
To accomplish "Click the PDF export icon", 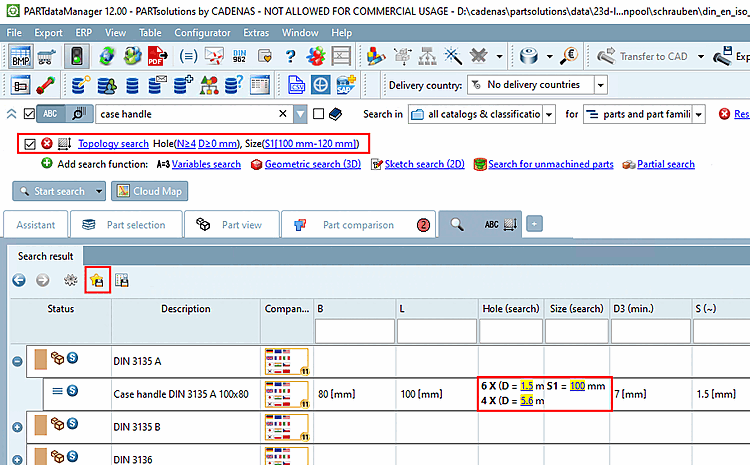I will [157, 56].
